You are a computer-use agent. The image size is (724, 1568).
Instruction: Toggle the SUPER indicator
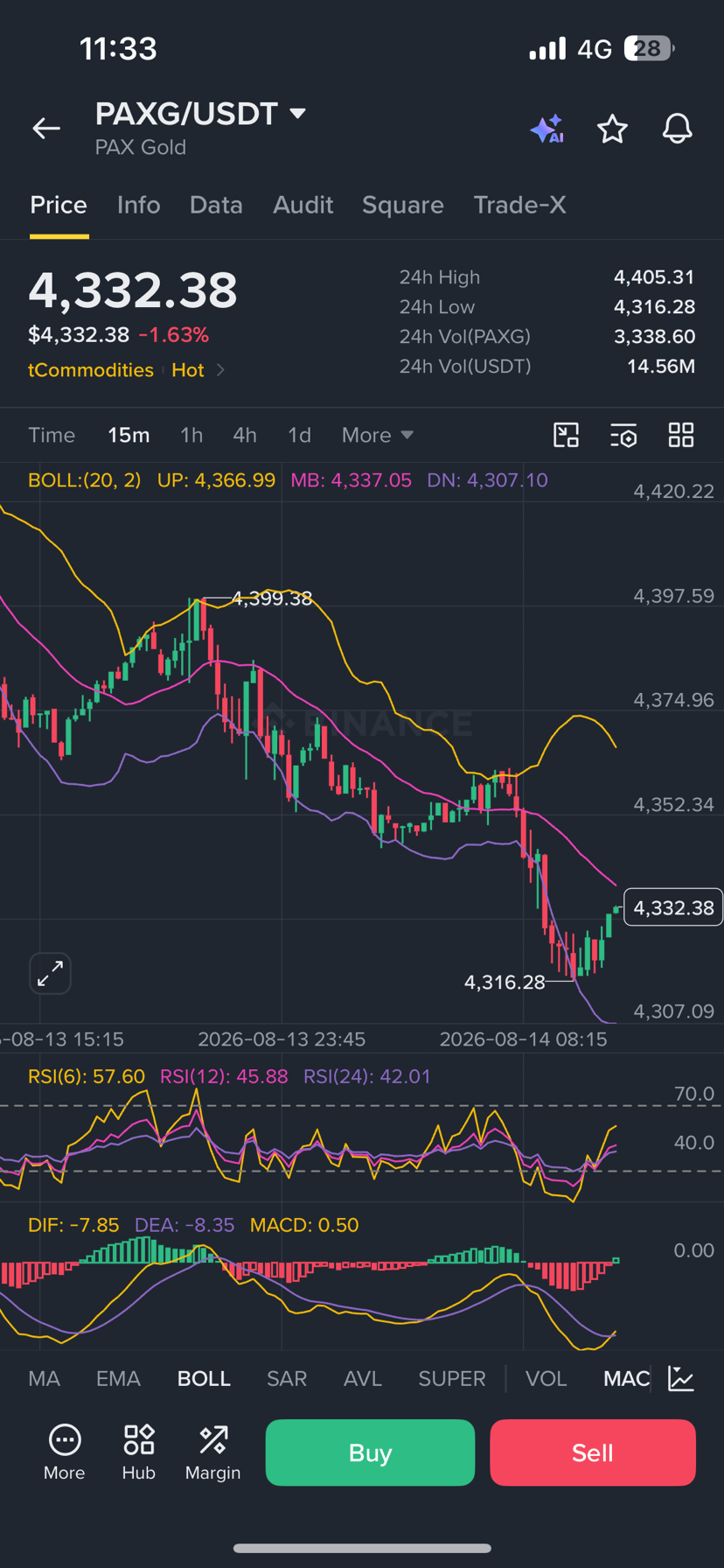(452, 1378)
